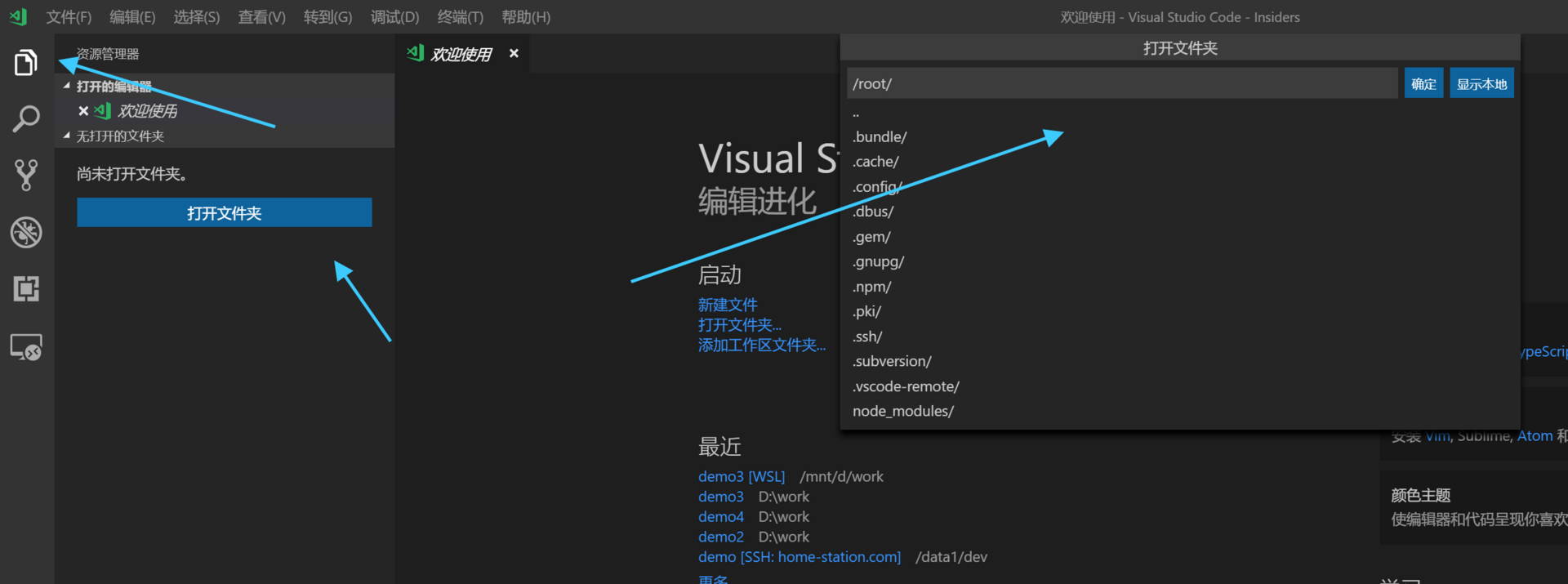The height and width of the screenshot is (584, 1568).
Task: Open recent folder demo3 in D:\work
Action: point(721,497)
